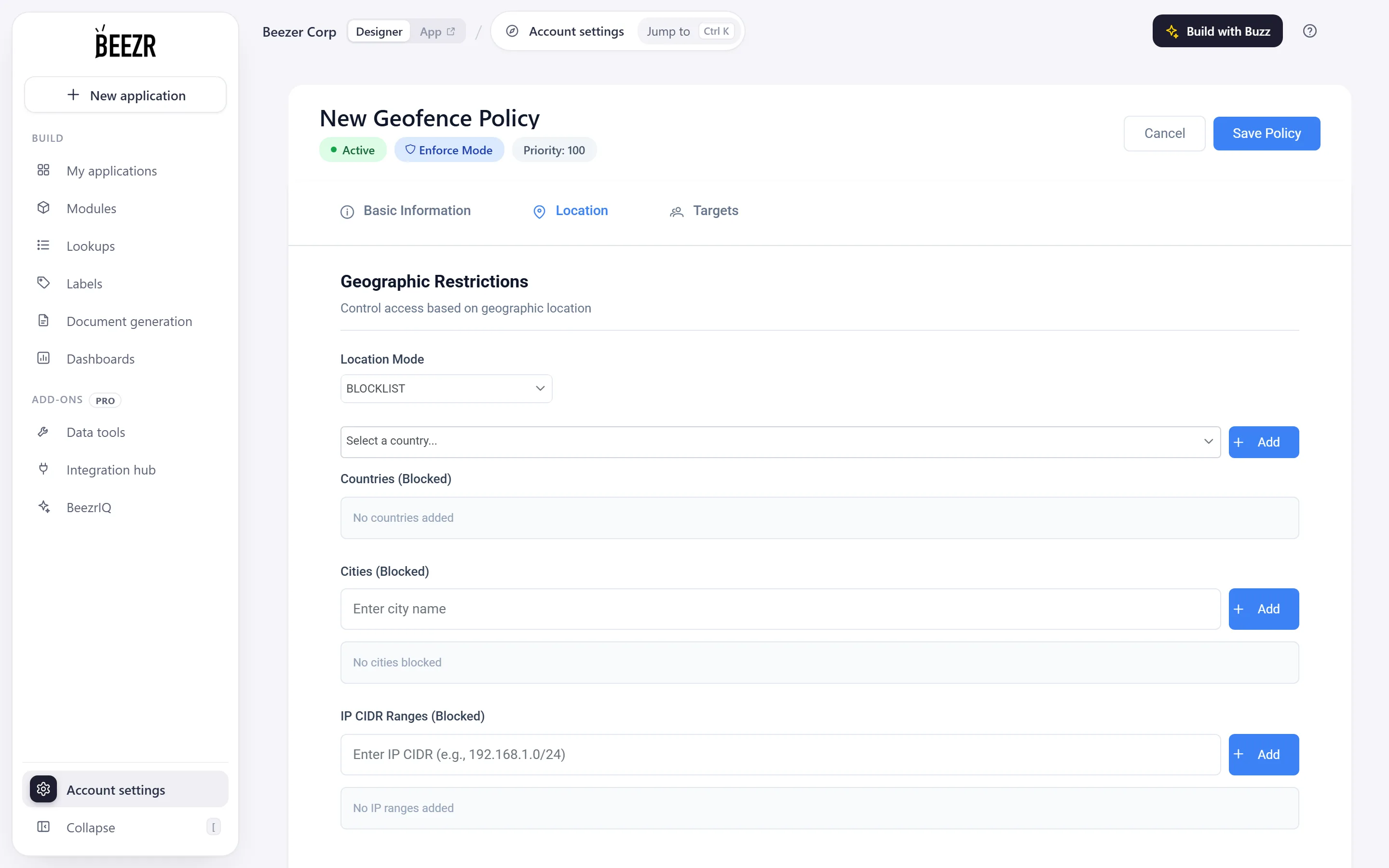Viewport: 1389px width, 868px height.
Task: Cancel the new geofence policy
Action: click(x=1164, y=133)
